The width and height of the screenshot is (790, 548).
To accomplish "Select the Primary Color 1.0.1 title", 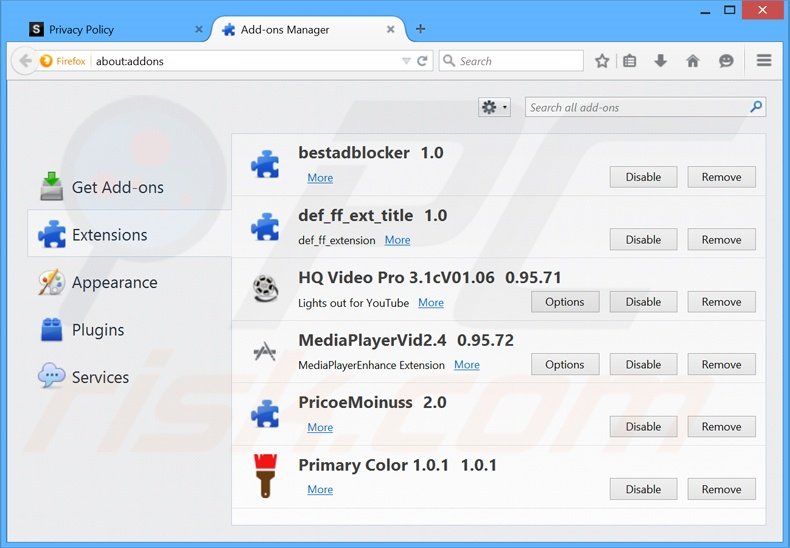I will 397,464.
